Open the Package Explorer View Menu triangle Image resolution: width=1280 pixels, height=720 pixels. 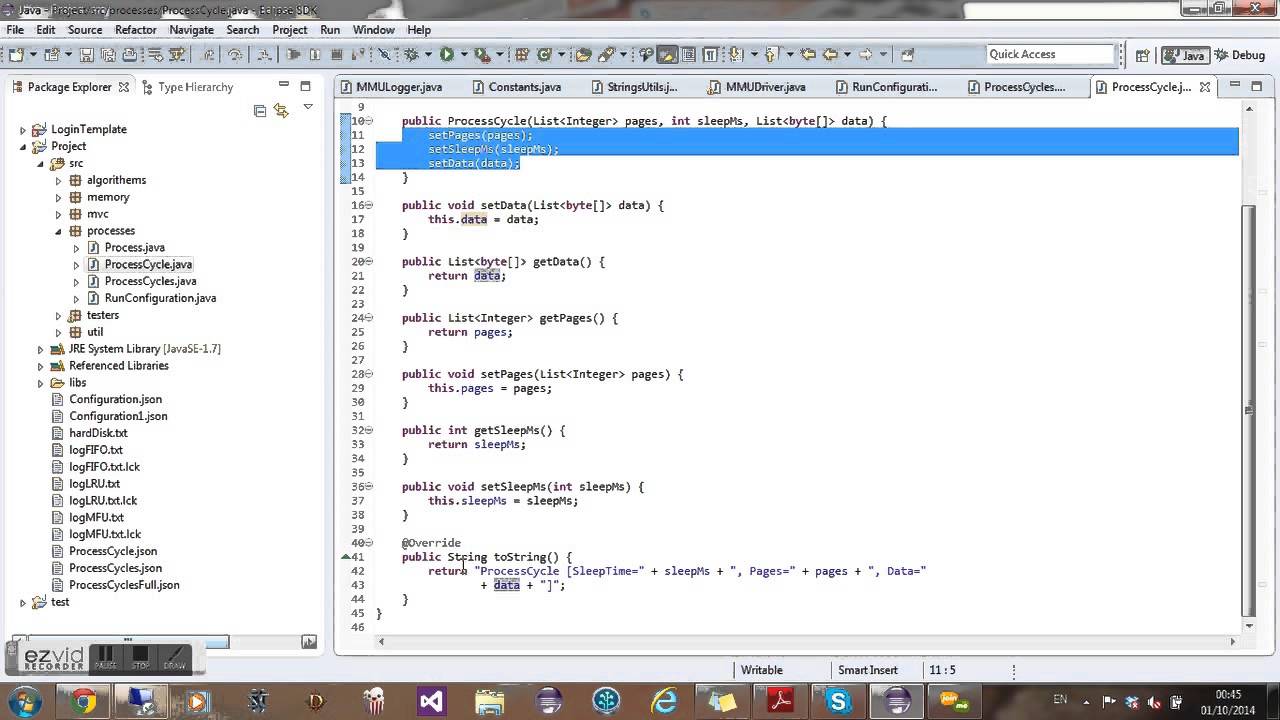(x=308, y=107)
